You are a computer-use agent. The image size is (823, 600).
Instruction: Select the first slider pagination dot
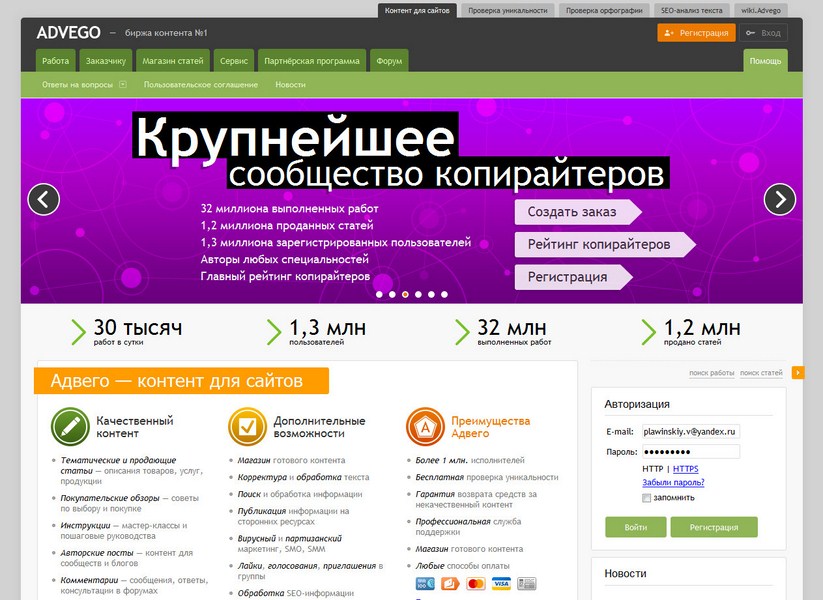click(379, 294)
